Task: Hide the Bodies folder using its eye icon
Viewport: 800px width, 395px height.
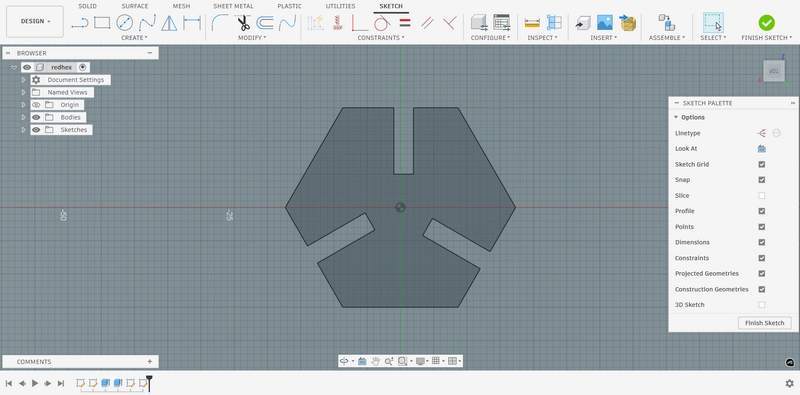Action: 36,117
